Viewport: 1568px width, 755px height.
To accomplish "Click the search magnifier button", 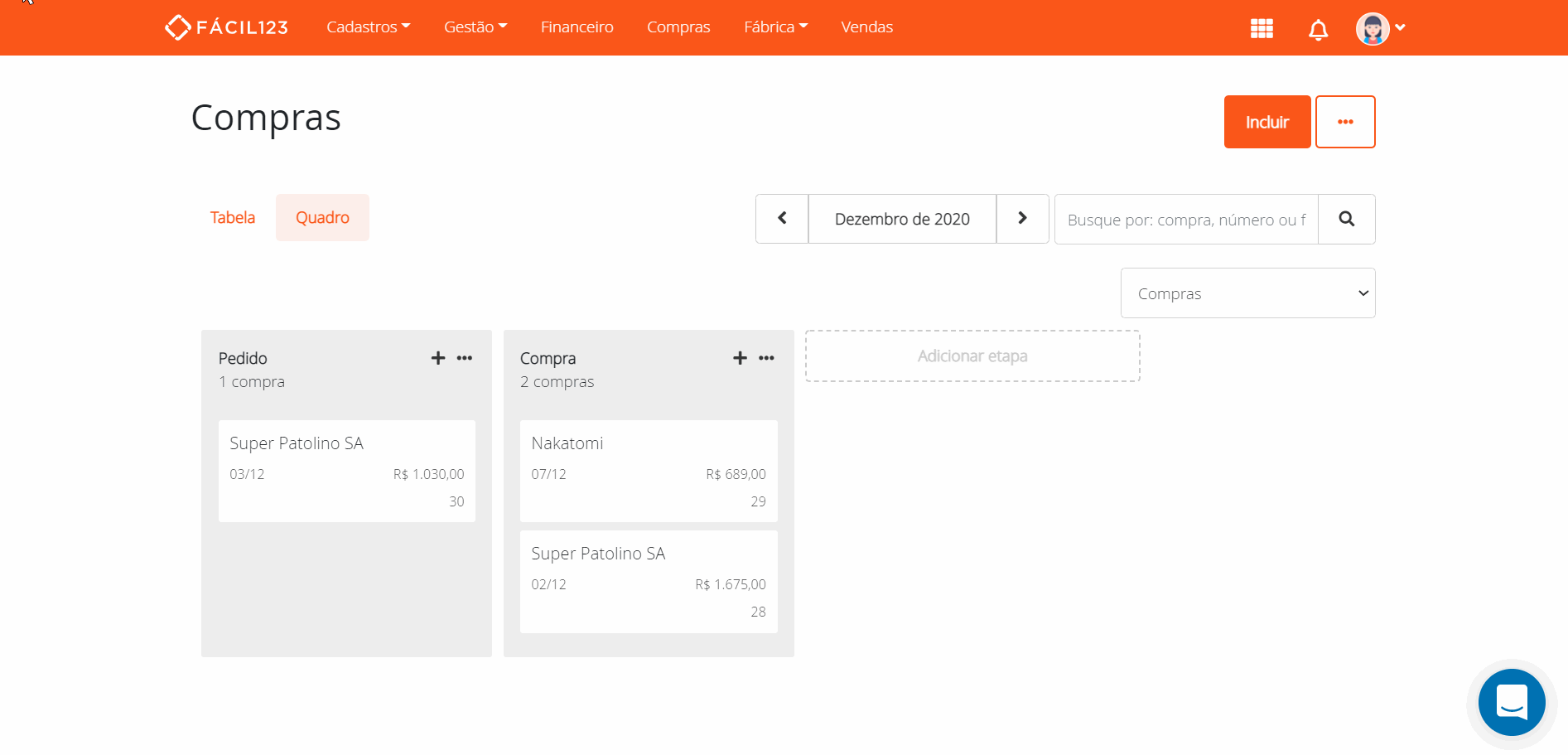I will click(x=1346, y=219).
